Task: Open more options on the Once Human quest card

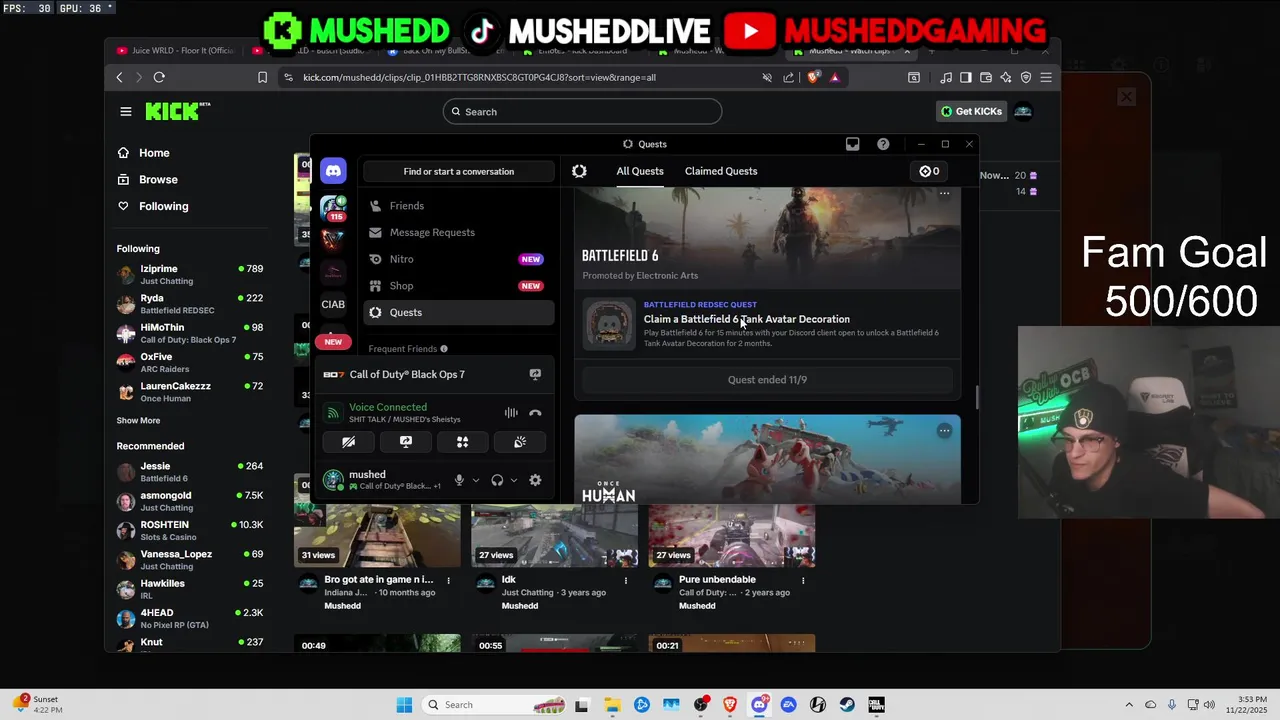Action: pos(944,431)
